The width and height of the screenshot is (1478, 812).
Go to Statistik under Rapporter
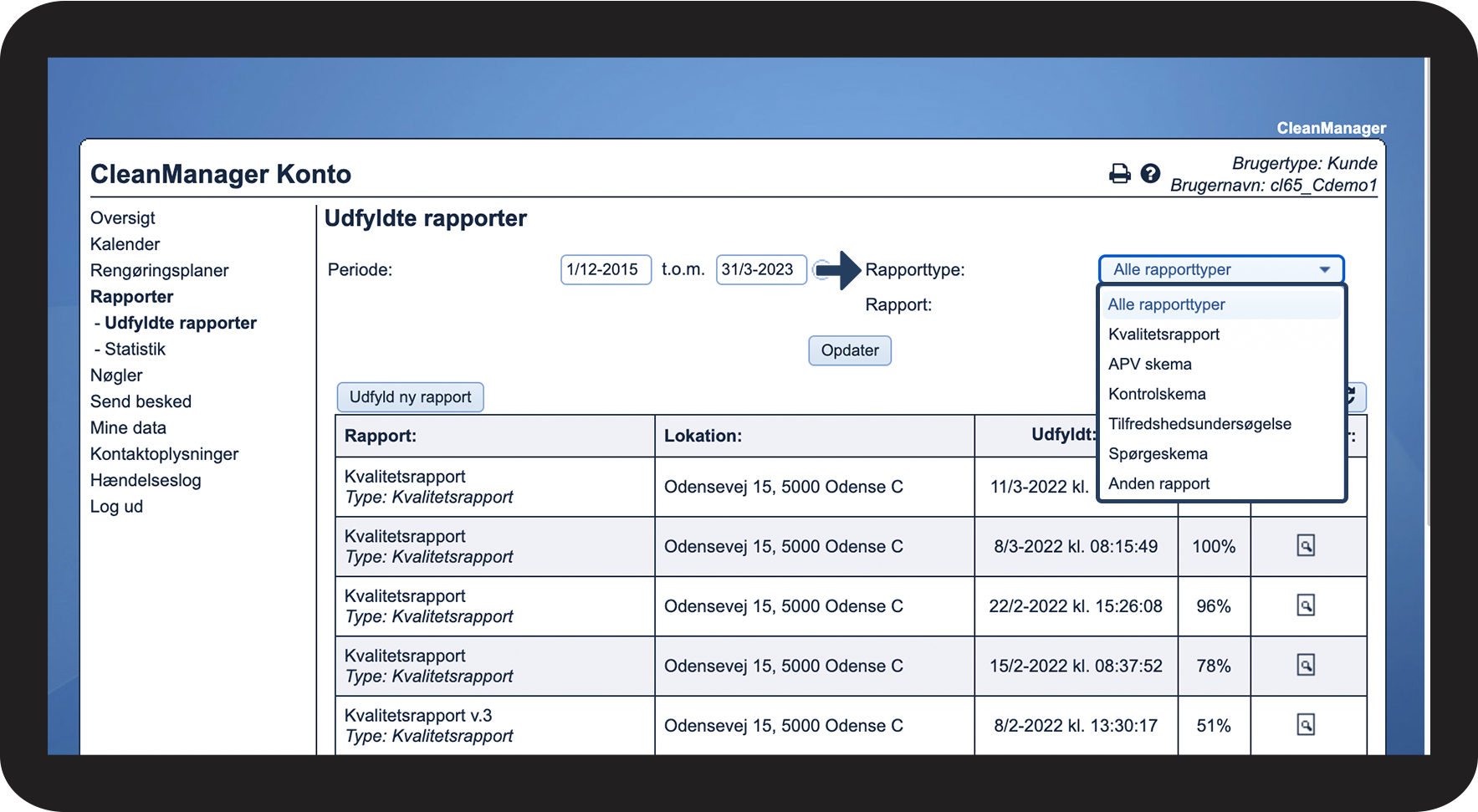[x=135, y=350]
